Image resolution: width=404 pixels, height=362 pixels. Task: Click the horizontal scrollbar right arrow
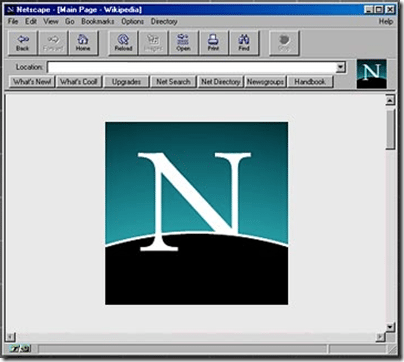[380, 337]
